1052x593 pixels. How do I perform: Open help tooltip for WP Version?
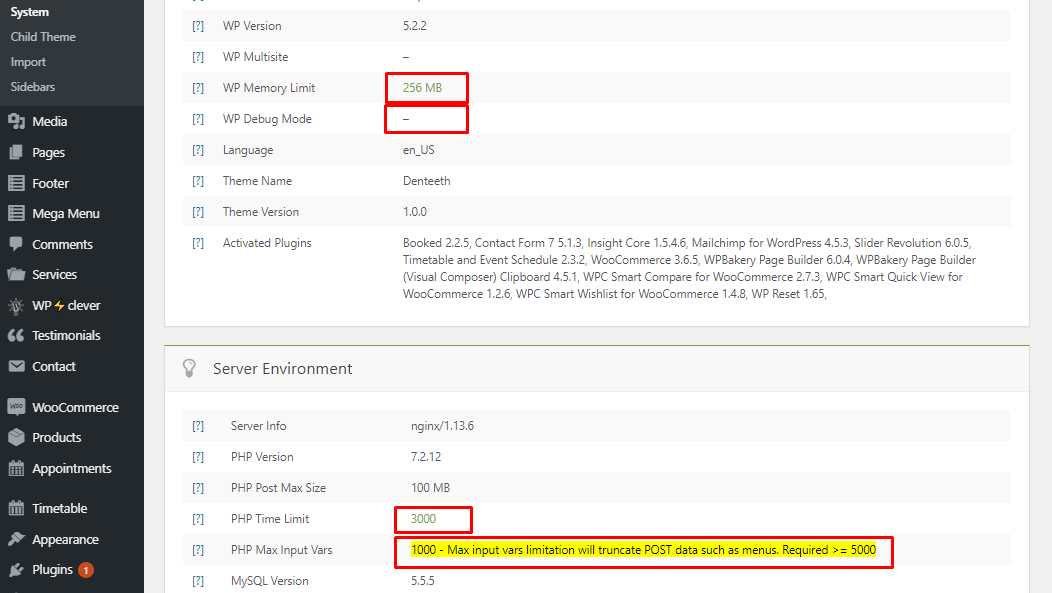click(x=198, y=26)
